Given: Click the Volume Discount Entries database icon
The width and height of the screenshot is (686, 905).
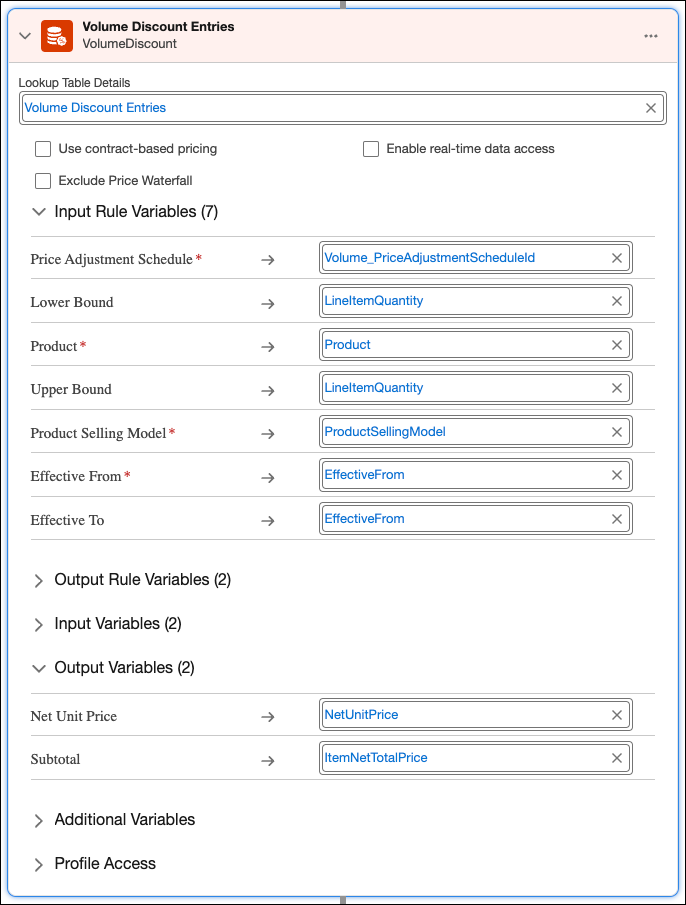Looking at the screenshot, I should pyautogui.click(x=57, y=36).
